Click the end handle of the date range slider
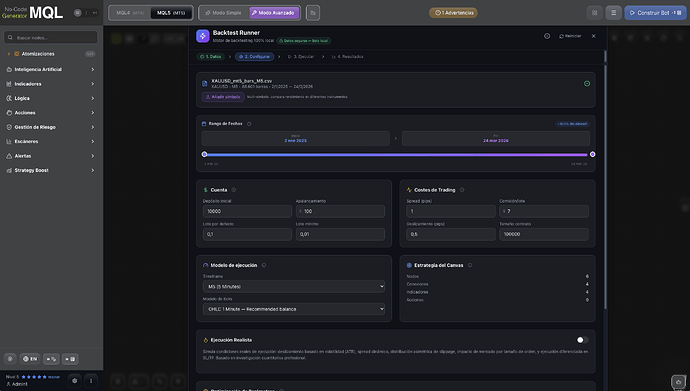The height and width of the screenshot is (391, 690). pyautogui.click(x=592, y=154)
